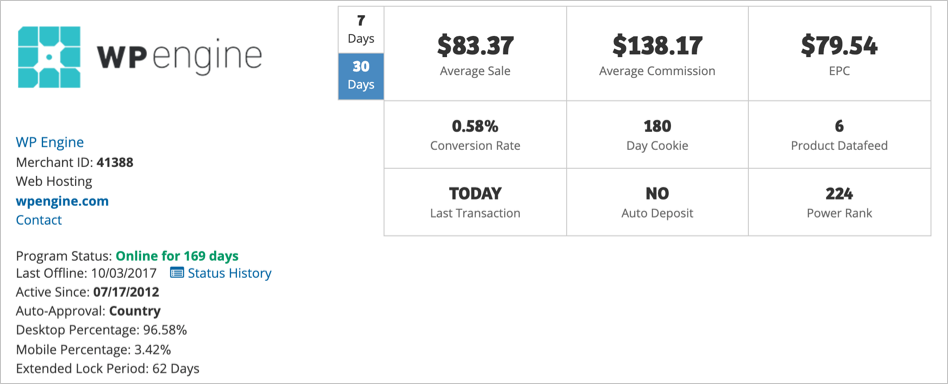
Task: Open the WP Engine merchant link
Action: coord(50,142)
